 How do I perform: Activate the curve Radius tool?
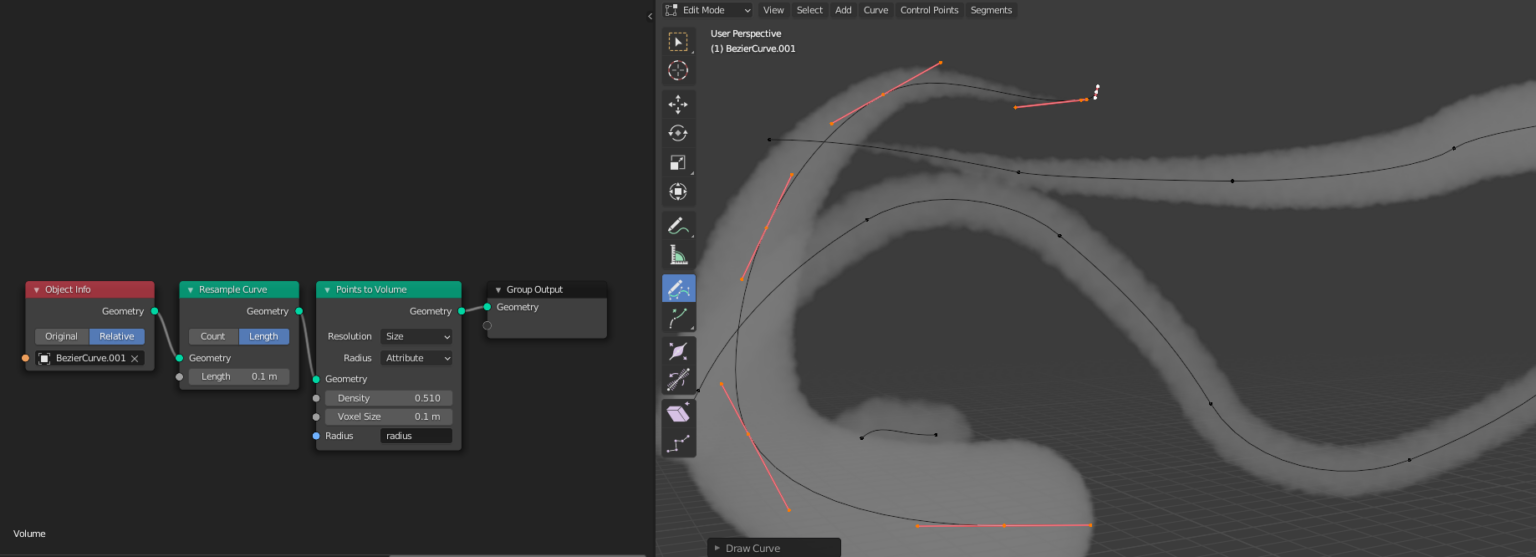(x=678, y=351)
